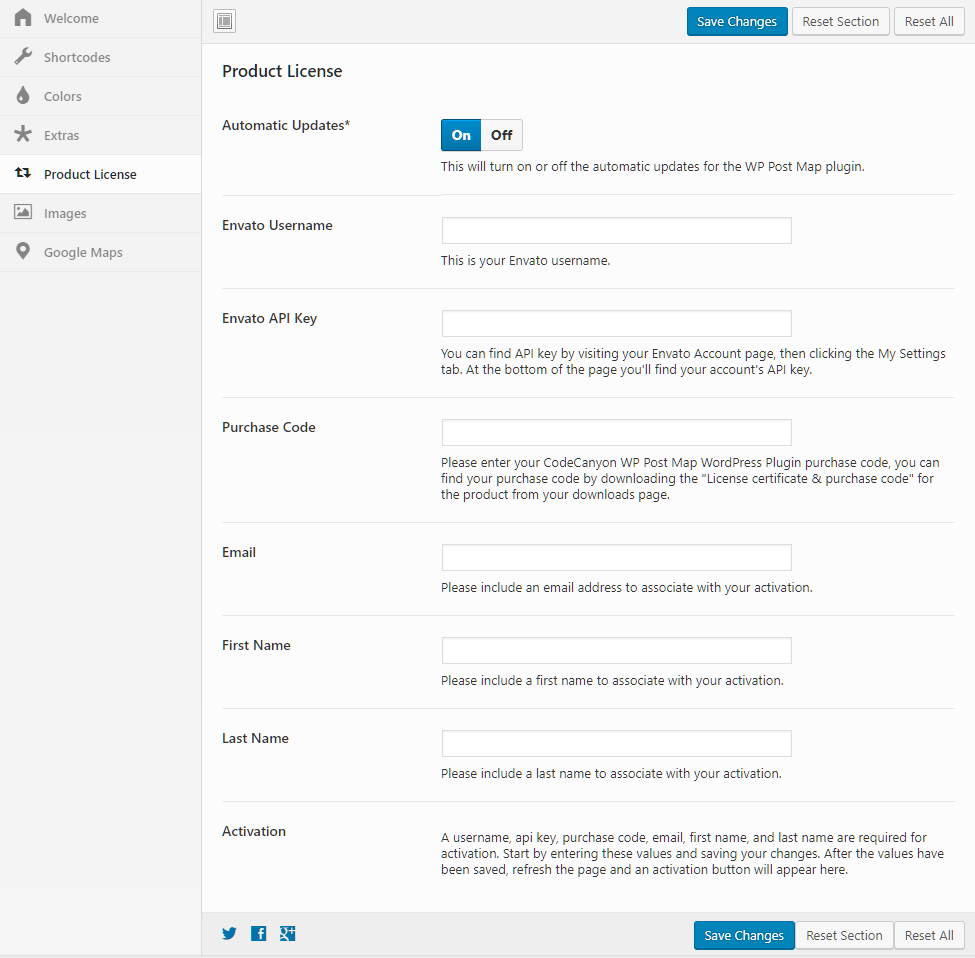Image resolution: width=975 pixels, height=958 pixels.
Task: Click bottom Reset All button
Action: tap(929, 936)
